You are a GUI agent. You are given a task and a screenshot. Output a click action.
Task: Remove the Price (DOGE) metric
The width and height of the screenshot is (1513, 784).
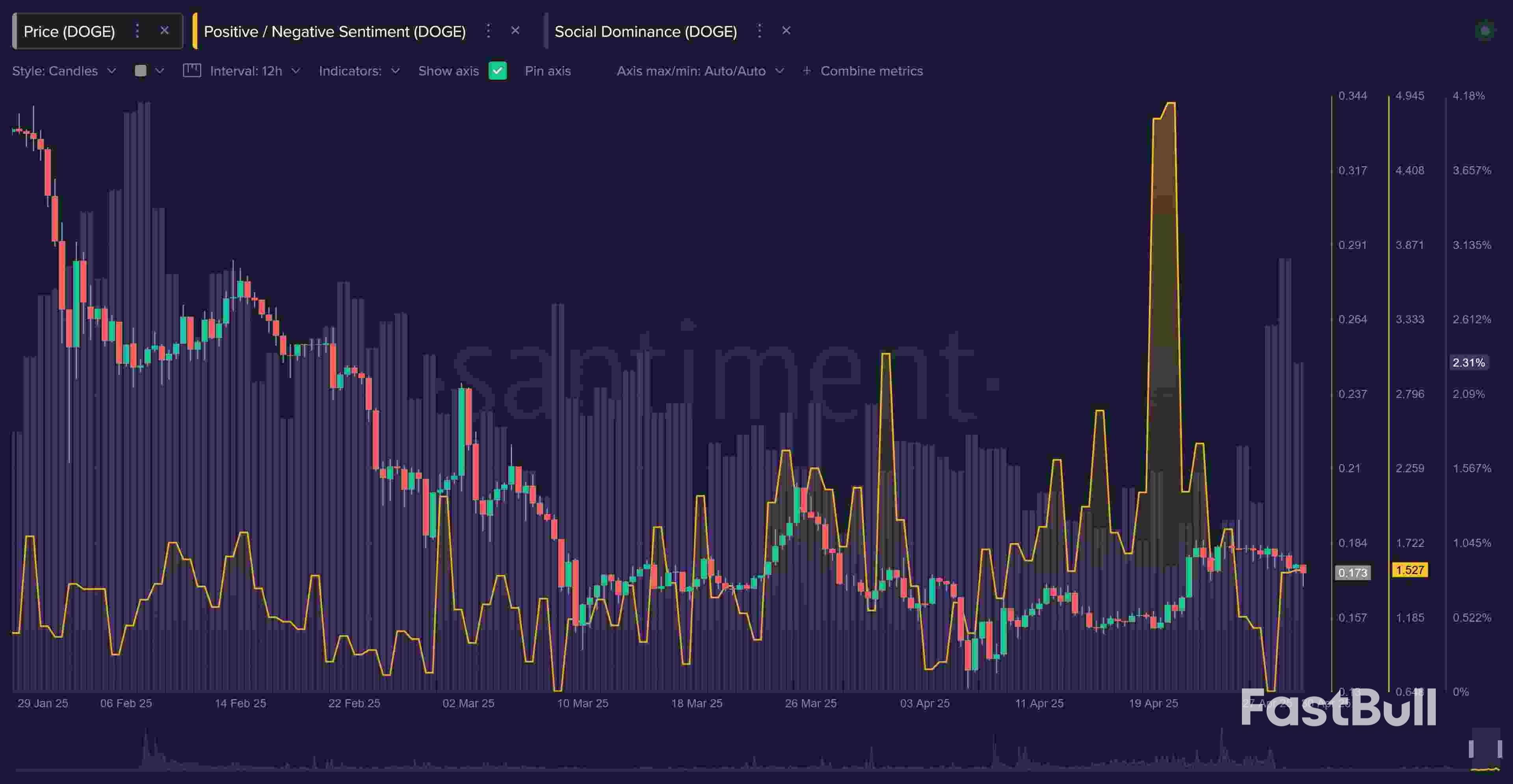pyautogui.click(x=164, y=30)
